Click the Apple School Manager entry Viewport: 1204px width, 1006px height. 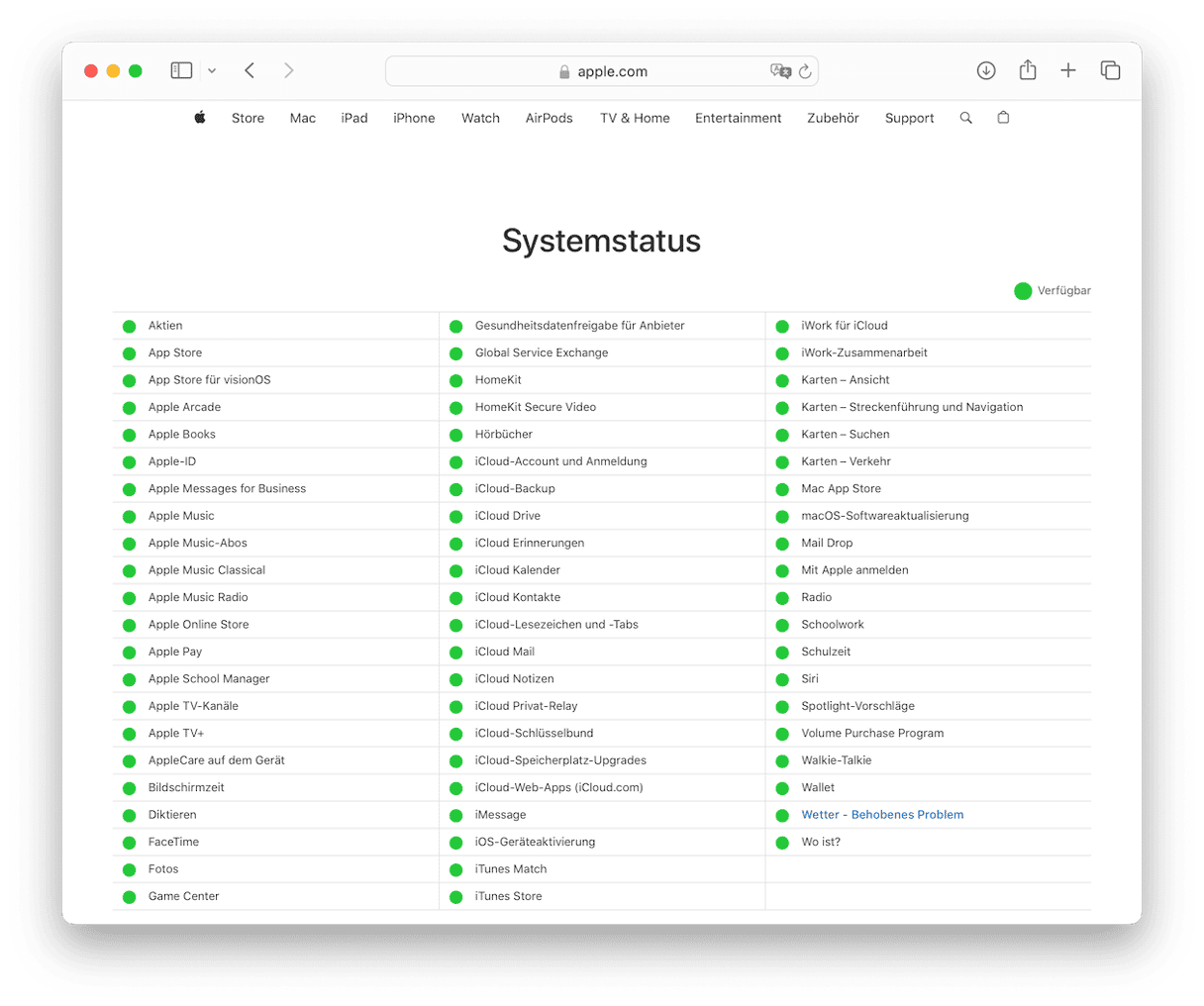pos(209,679)
